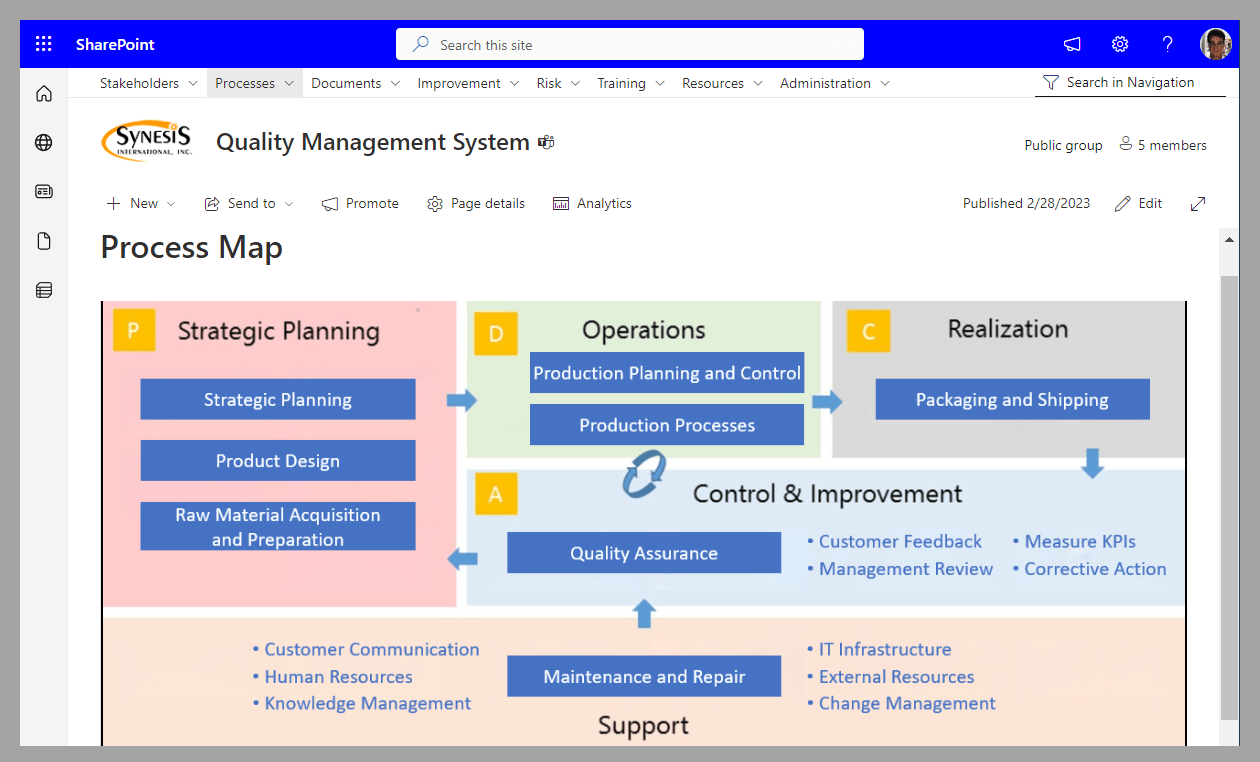Click the Edit page button
This screenshot has width=1260, height=762.
click(1139, 204)
